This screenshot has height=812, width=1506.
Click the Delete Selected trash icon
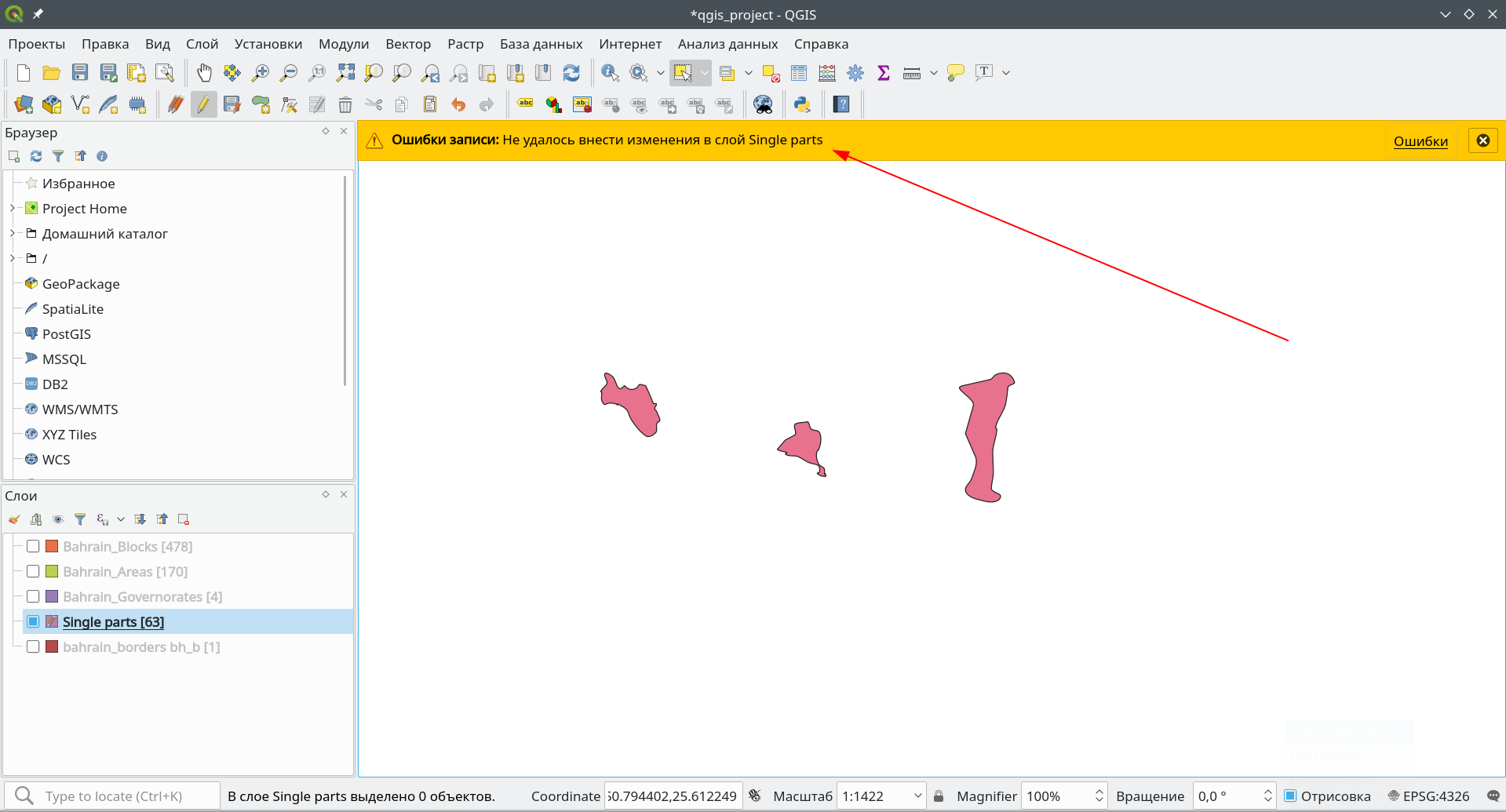[x=345, y=104]
